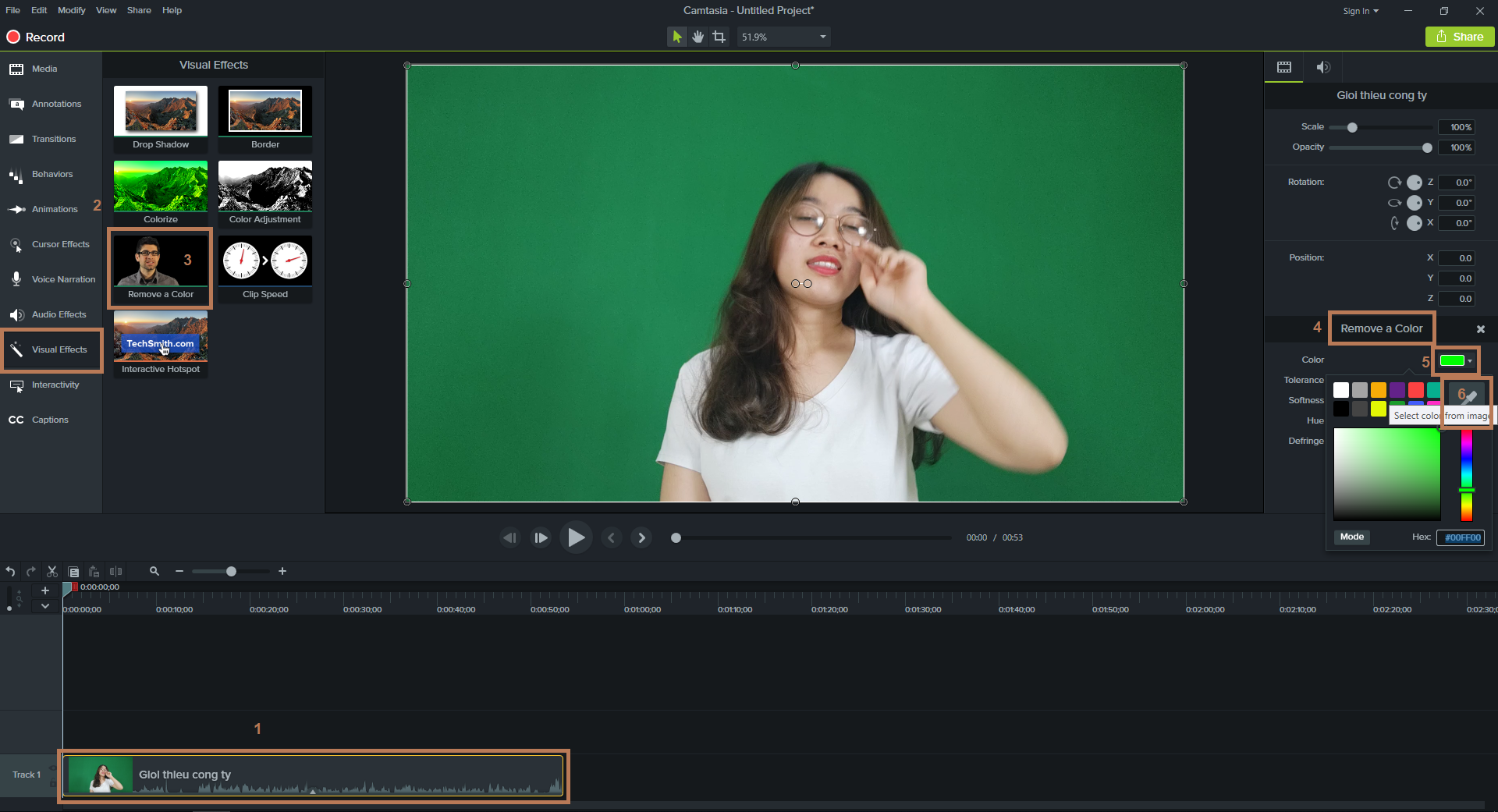Screen dimensions: 1498x812
Task: Select the Clip Speed effect
Action: pos(265,268)
